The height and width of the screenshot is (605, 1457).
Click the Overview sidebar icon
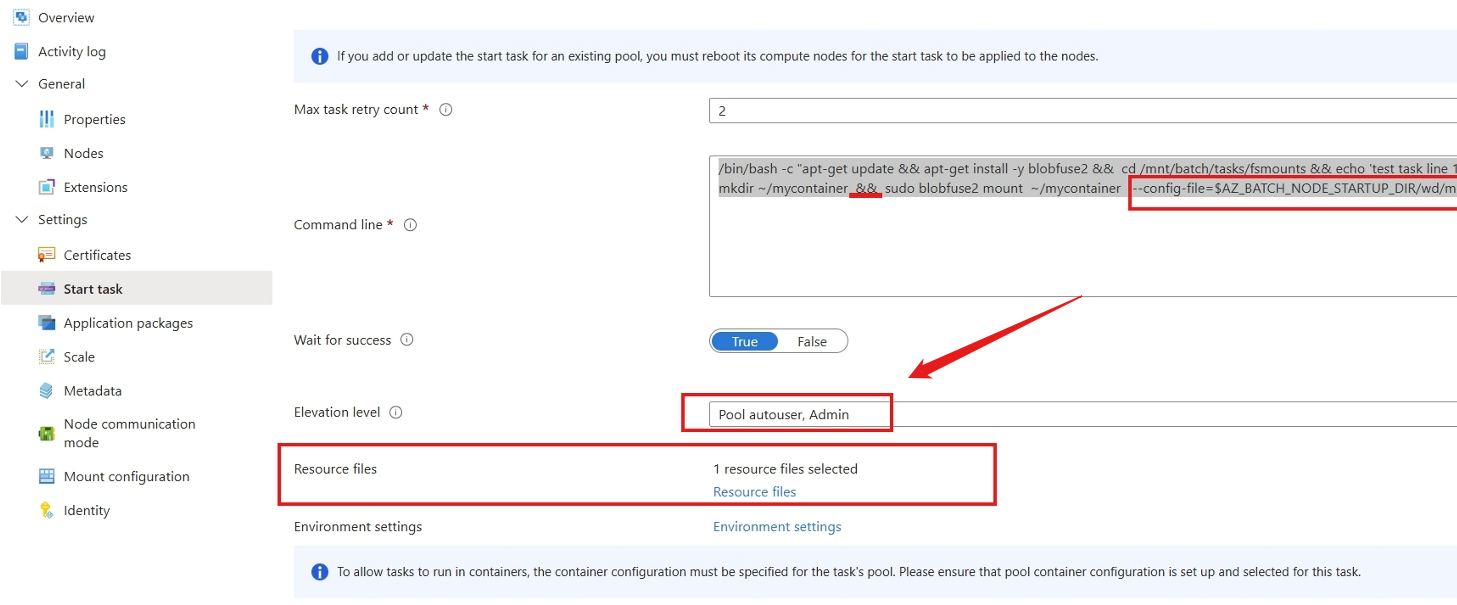(x=21, y=17)
